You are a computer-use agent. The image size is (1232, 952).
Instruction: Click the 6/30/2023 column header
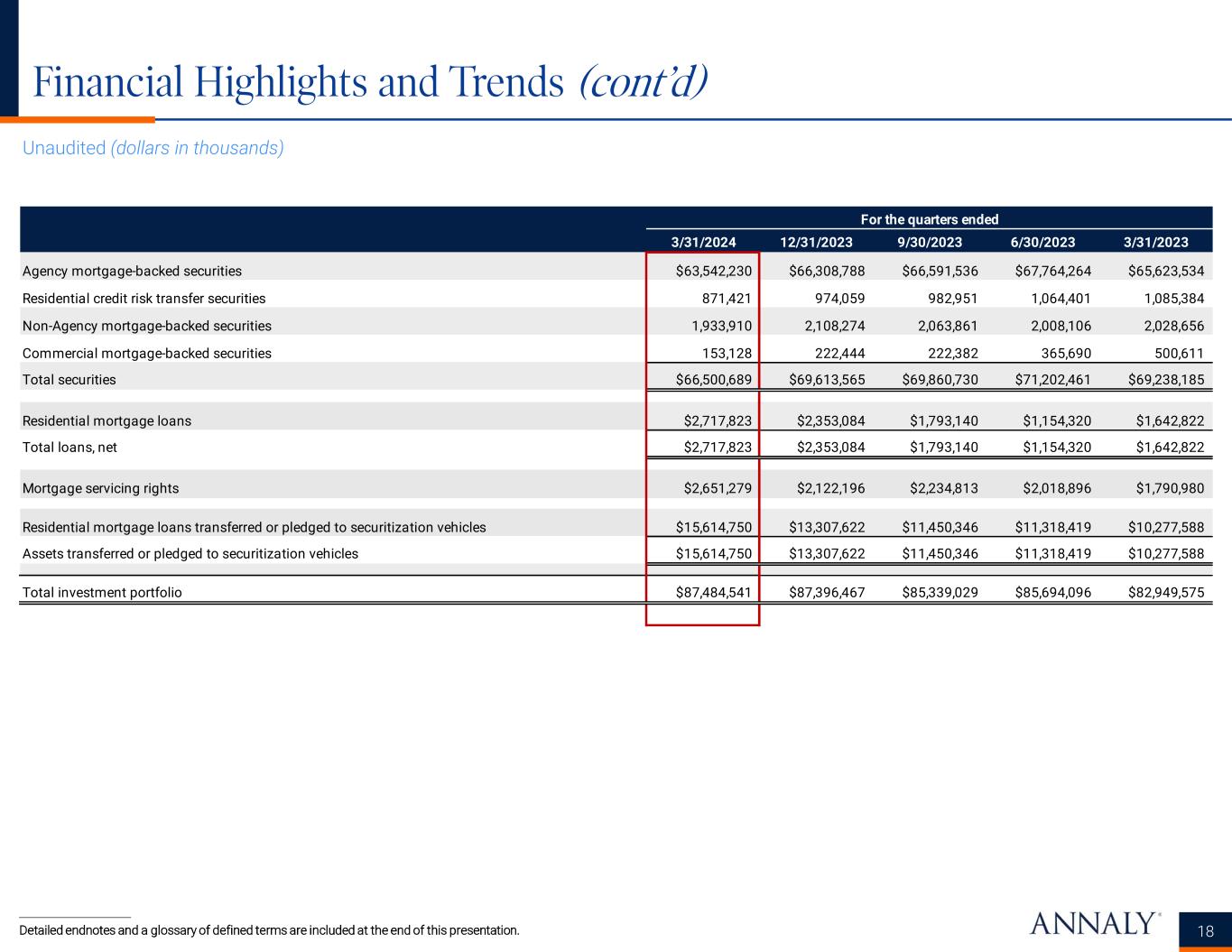1042,242
